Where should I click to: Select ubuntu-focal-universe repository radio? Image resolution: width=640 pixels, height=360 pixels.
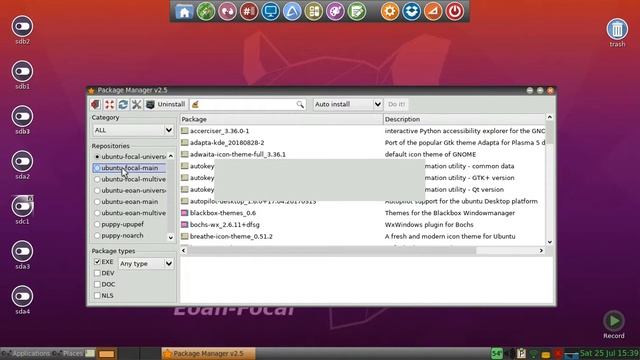tap(97, 157)
